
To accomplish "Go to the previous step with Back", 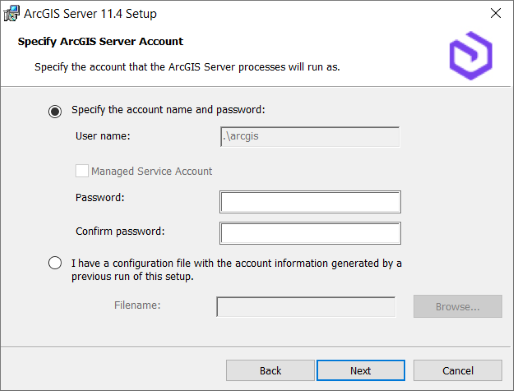I will click(x=270, y=370).
